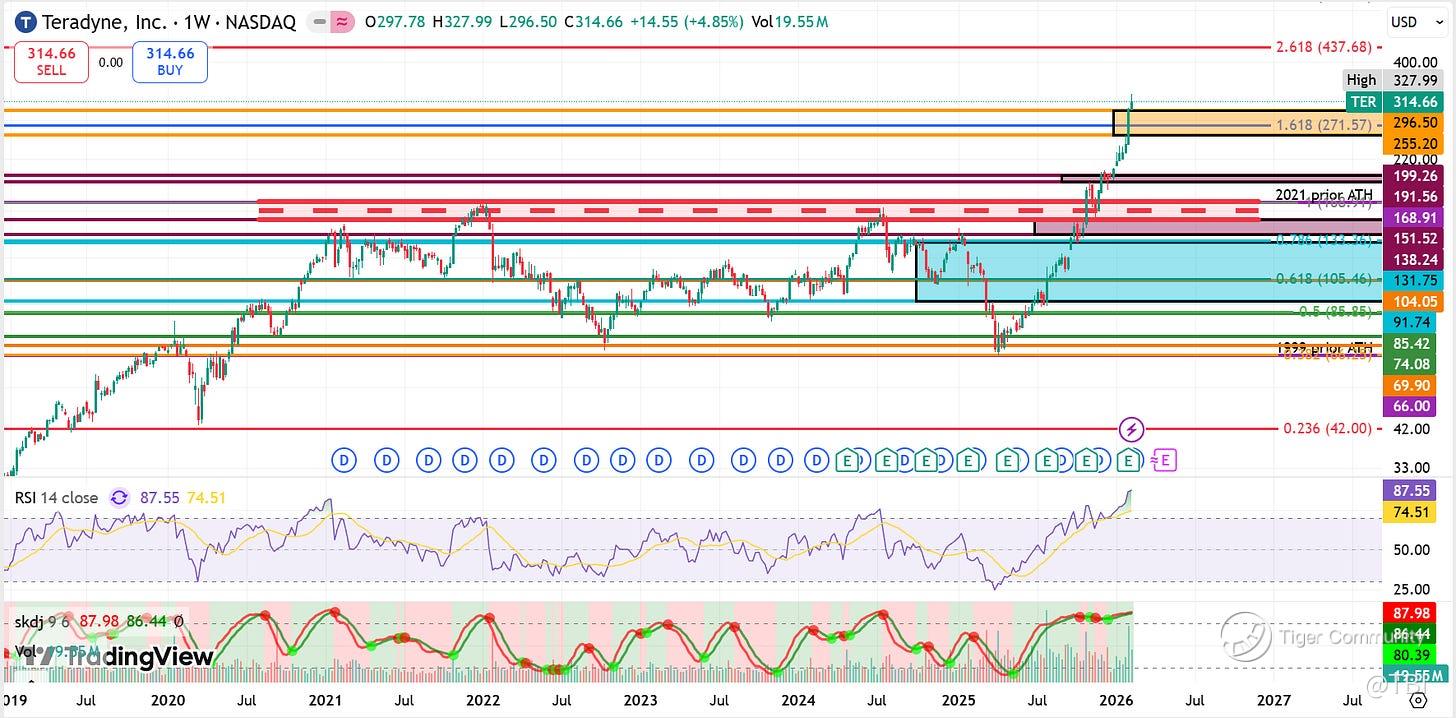Click the purple 66.00 price axis label
The image size is (1456, 718).
[x=1412, y=406]
